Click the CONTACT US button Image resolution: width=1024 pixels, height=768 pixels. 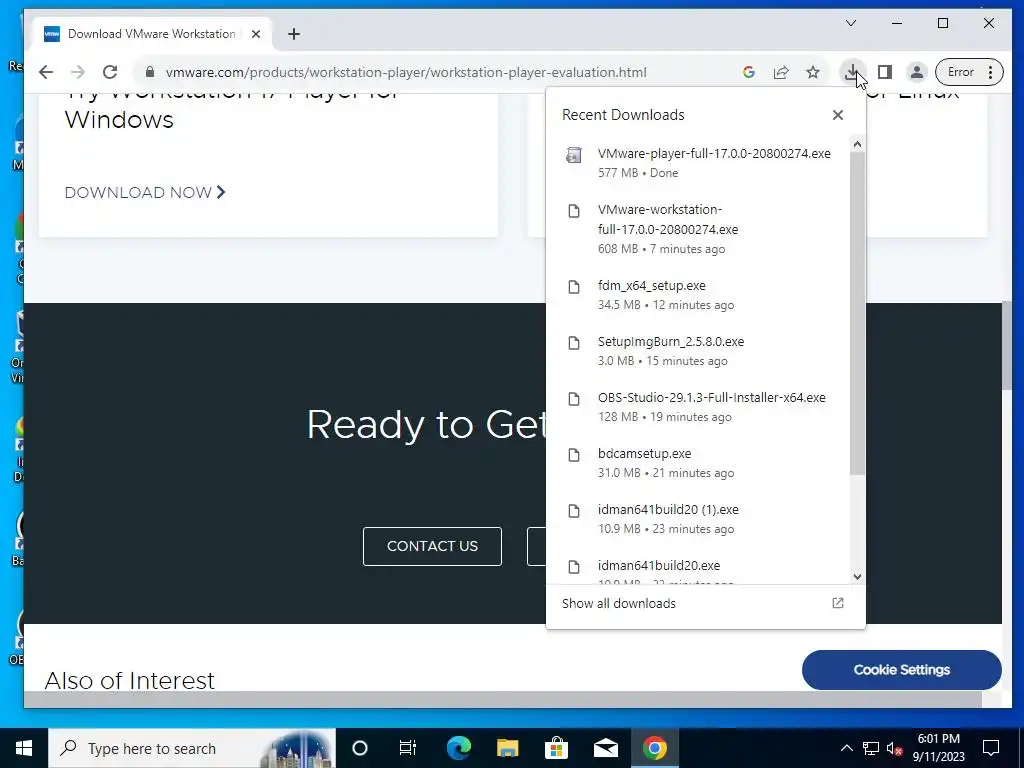coord(432,546)
